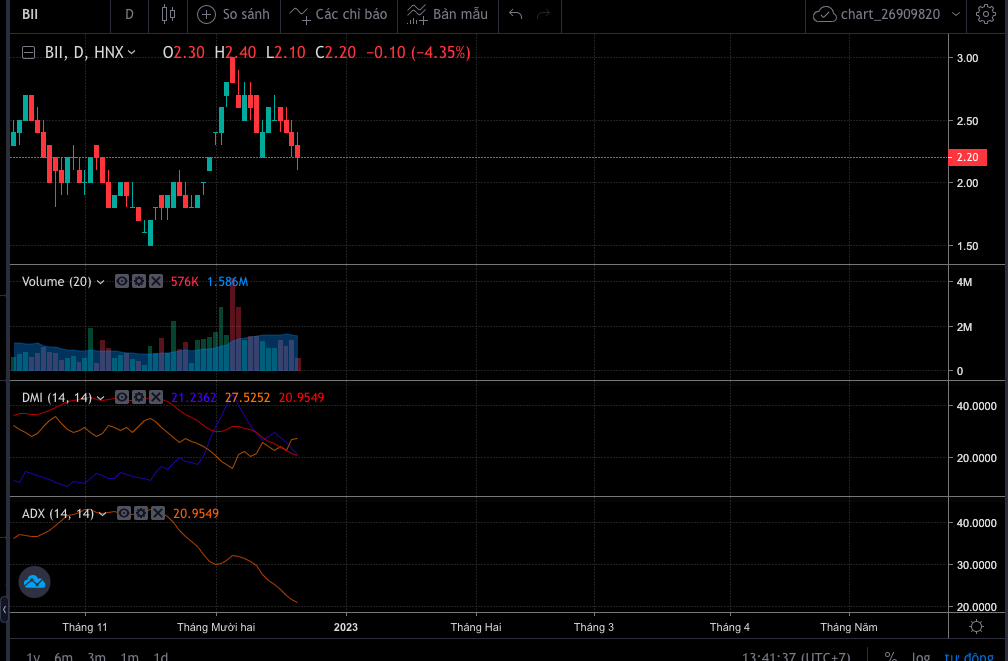Viewport: 1008px width, 661px height.
Task: Toggle log scale mode
Action: [921, 656]
